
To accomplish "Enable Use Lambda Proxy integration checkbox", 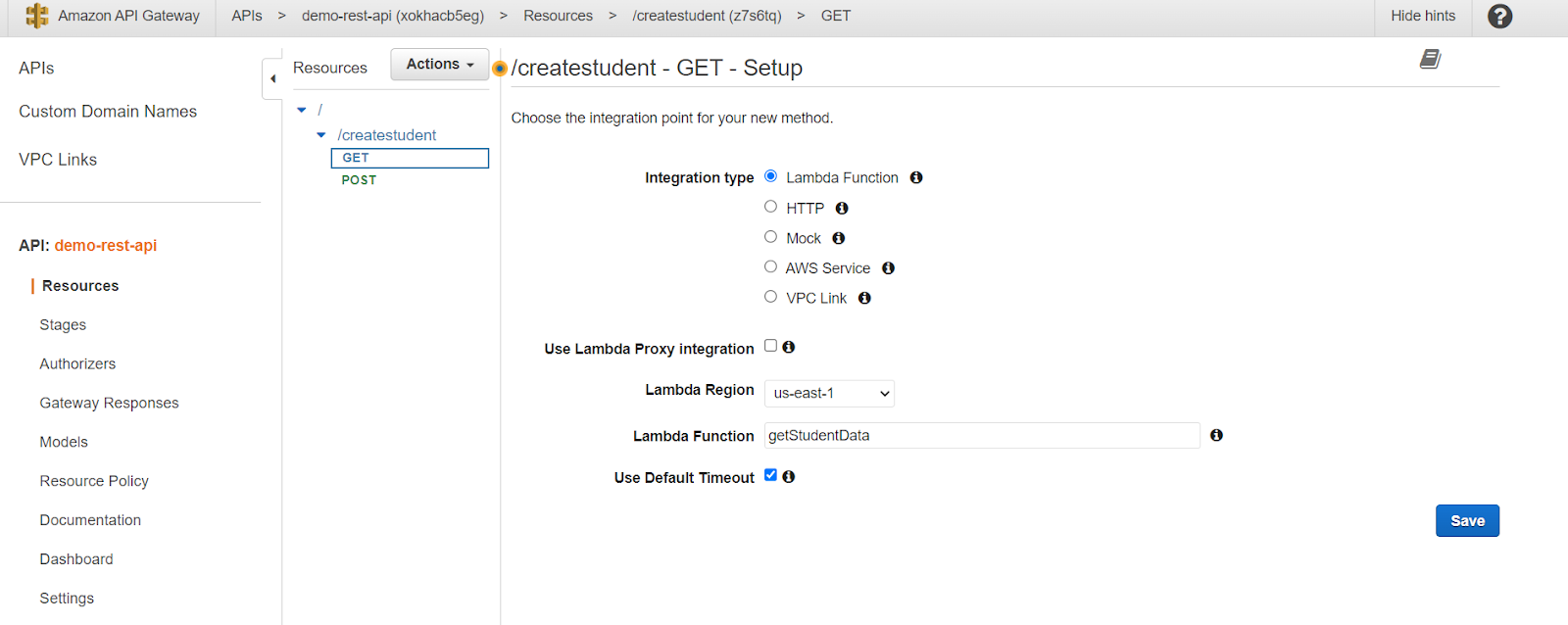I will (x=771, y=346).
